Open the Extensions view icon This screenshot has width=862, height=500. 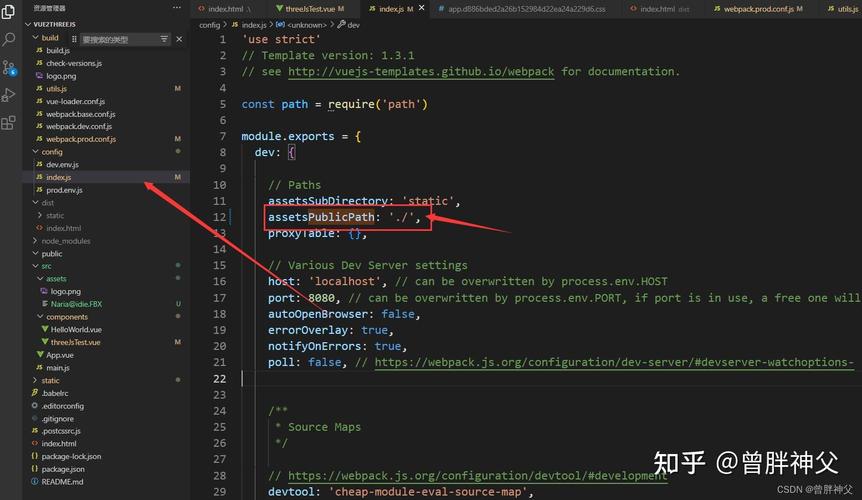[x=9, y=123]
